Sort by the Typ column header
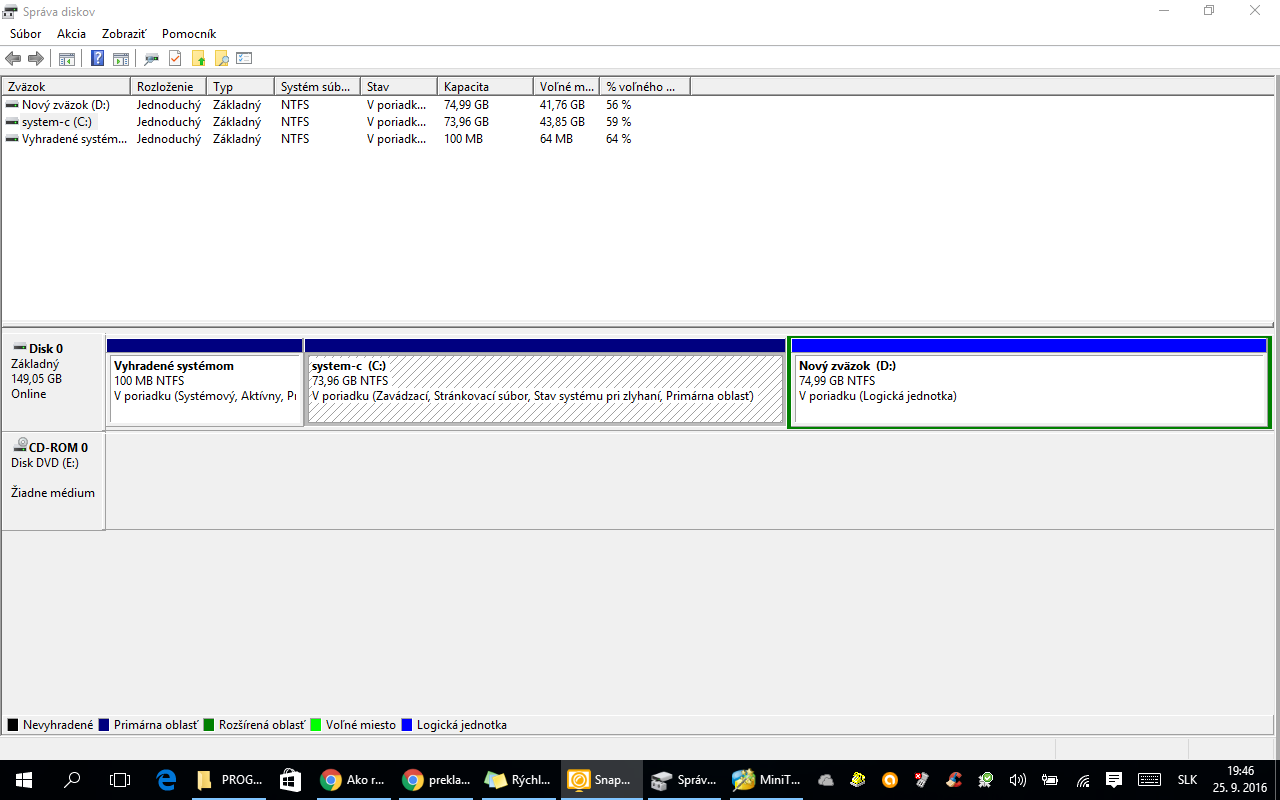1280x800 pixels. (241, 87)
